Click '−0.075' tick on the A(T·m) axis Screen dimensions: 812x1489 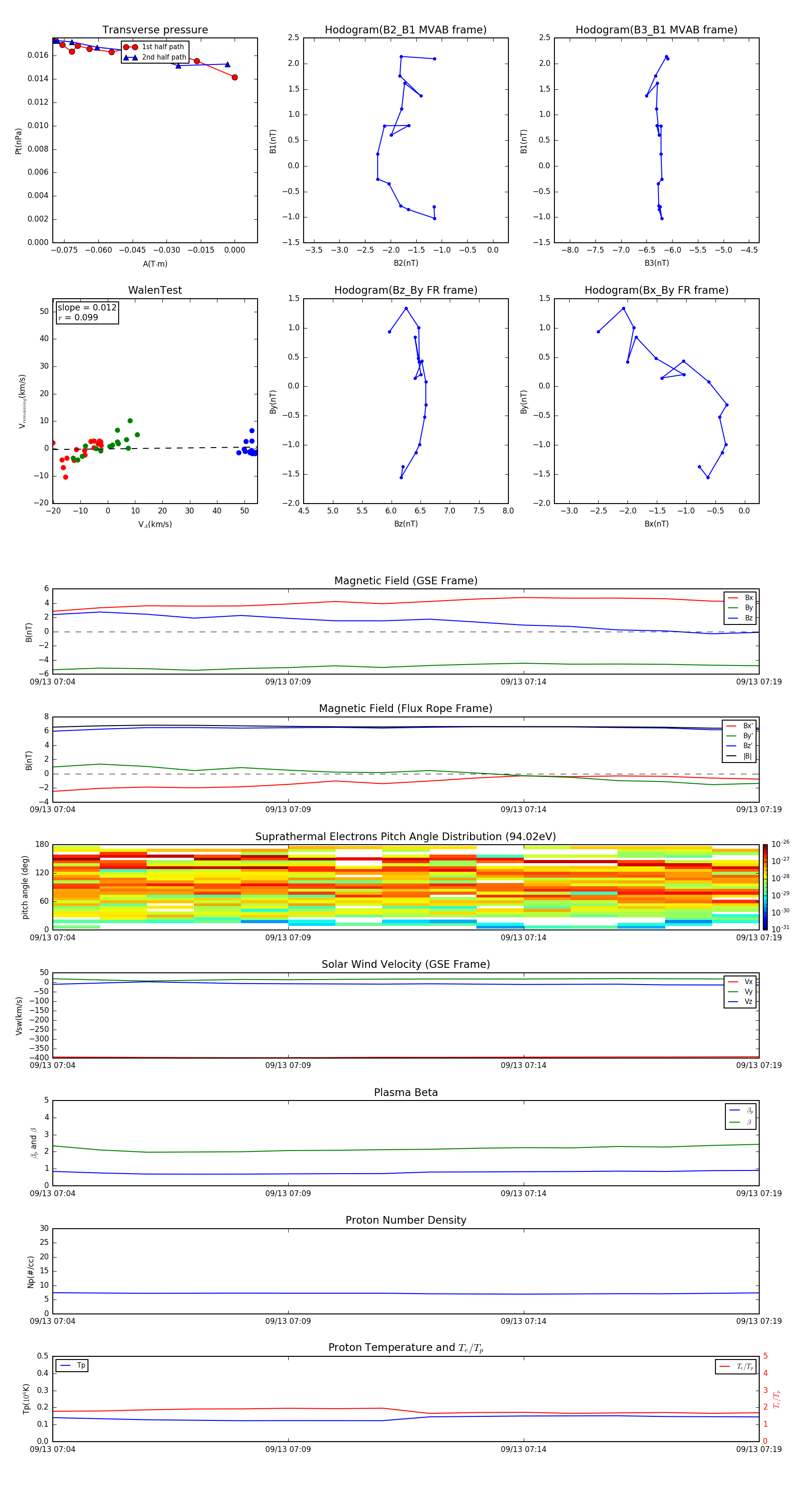click(64, 250)
